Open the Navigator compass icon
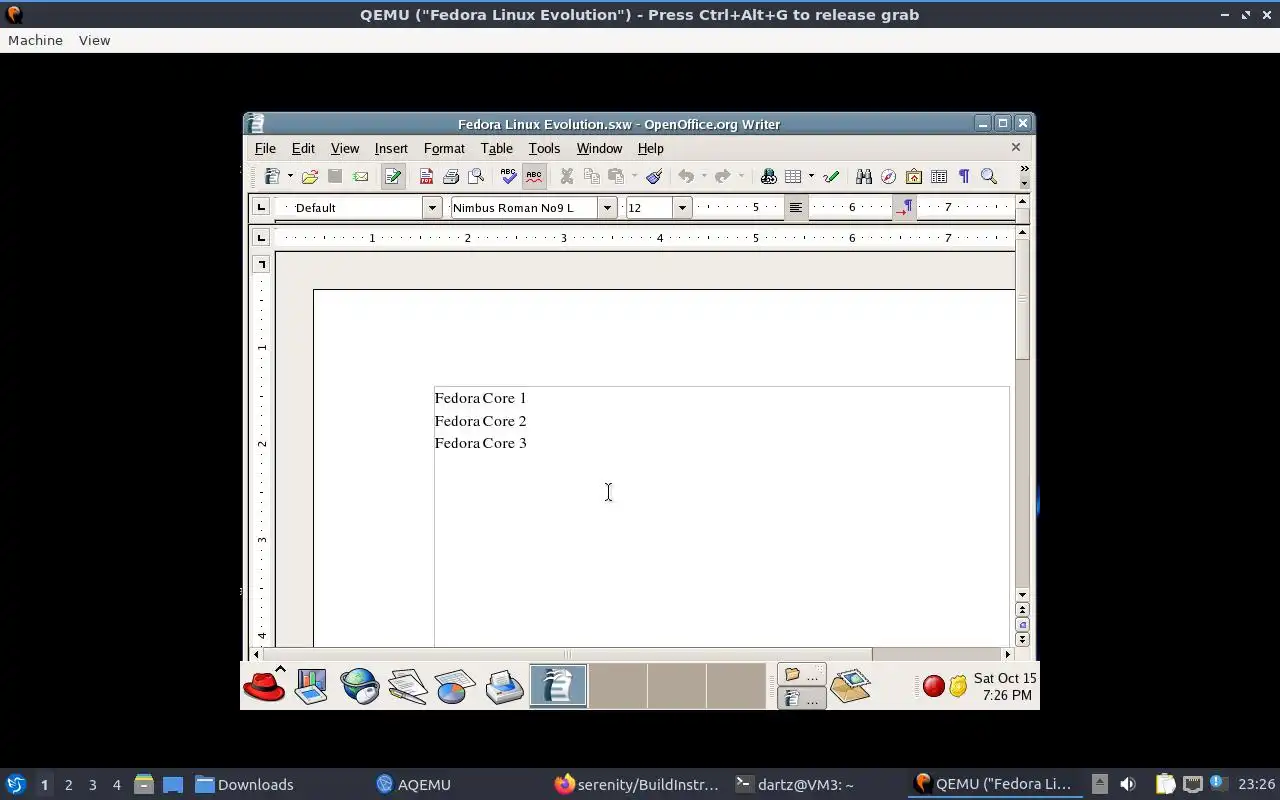The height and width of the screenshot is (800, 1280). [x=888, y=177]
